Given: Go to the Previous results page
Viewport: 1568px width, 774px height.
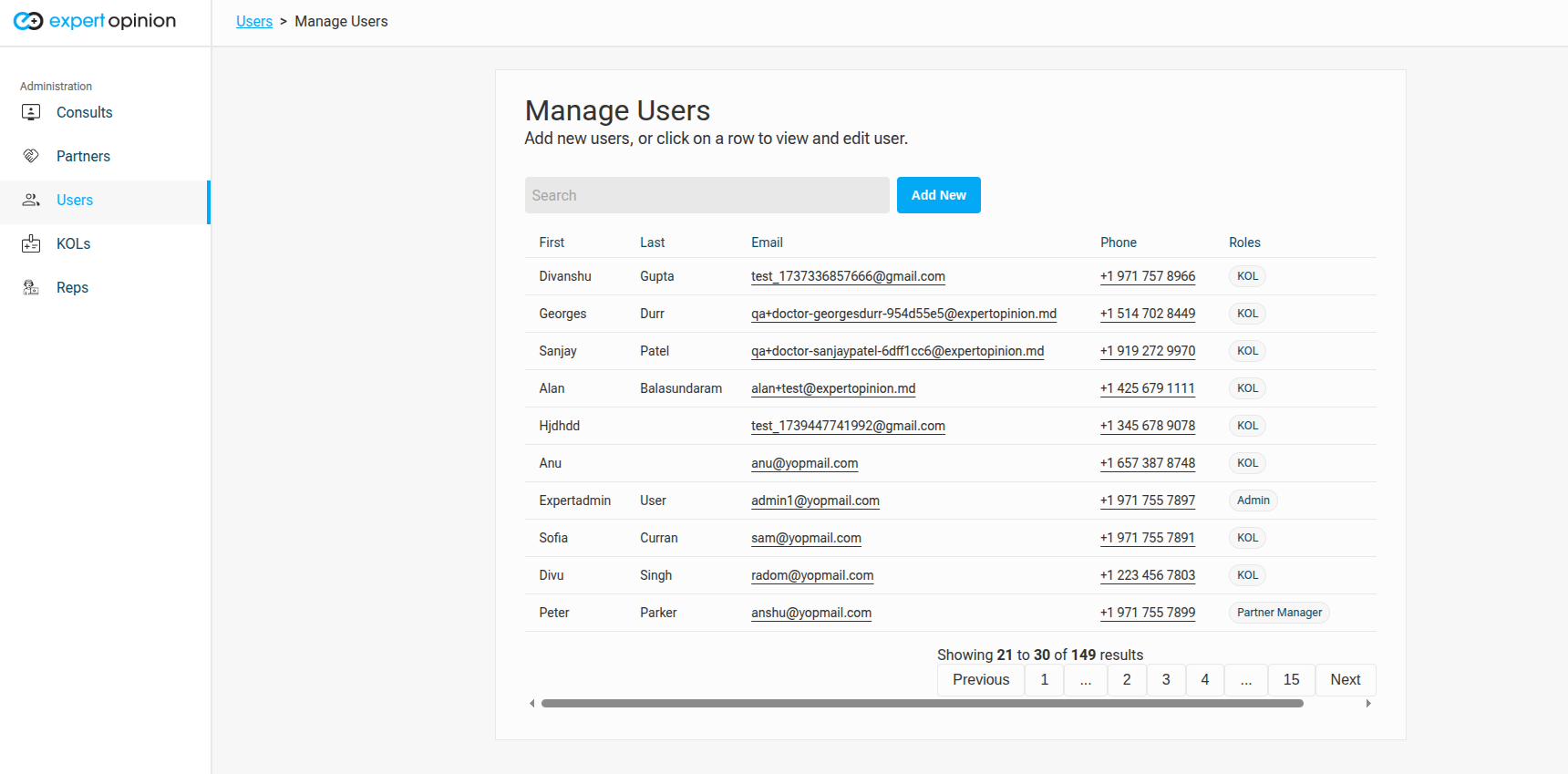Looking at the screenshot, I should point(981,680).
